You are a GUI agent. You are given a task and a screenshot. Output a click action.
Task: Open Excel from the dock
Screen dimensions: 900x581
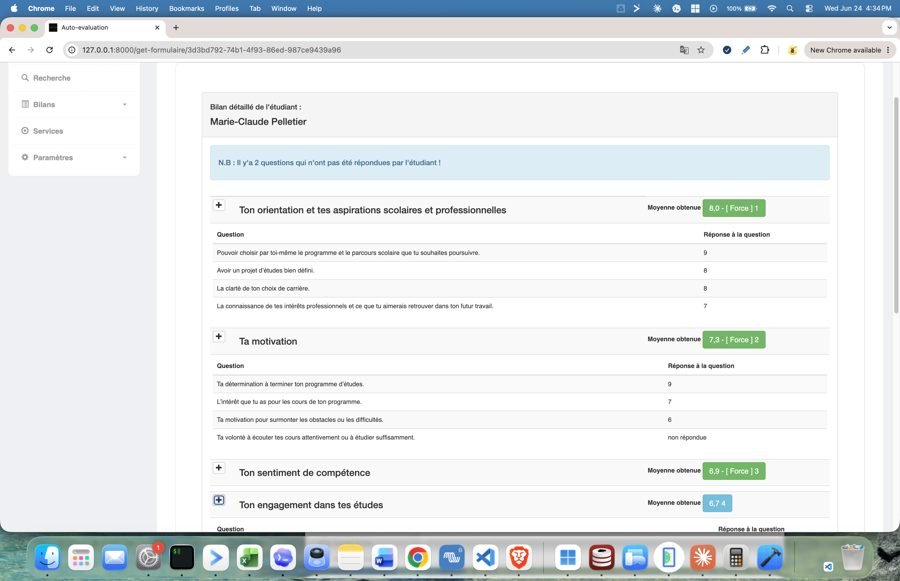click(249, 557)
